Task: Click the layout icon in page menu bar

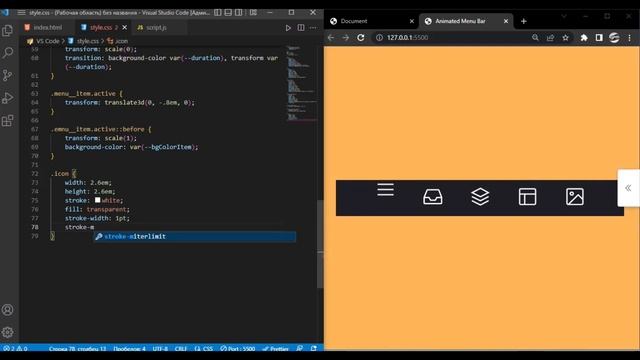Action: pos(527,197)
